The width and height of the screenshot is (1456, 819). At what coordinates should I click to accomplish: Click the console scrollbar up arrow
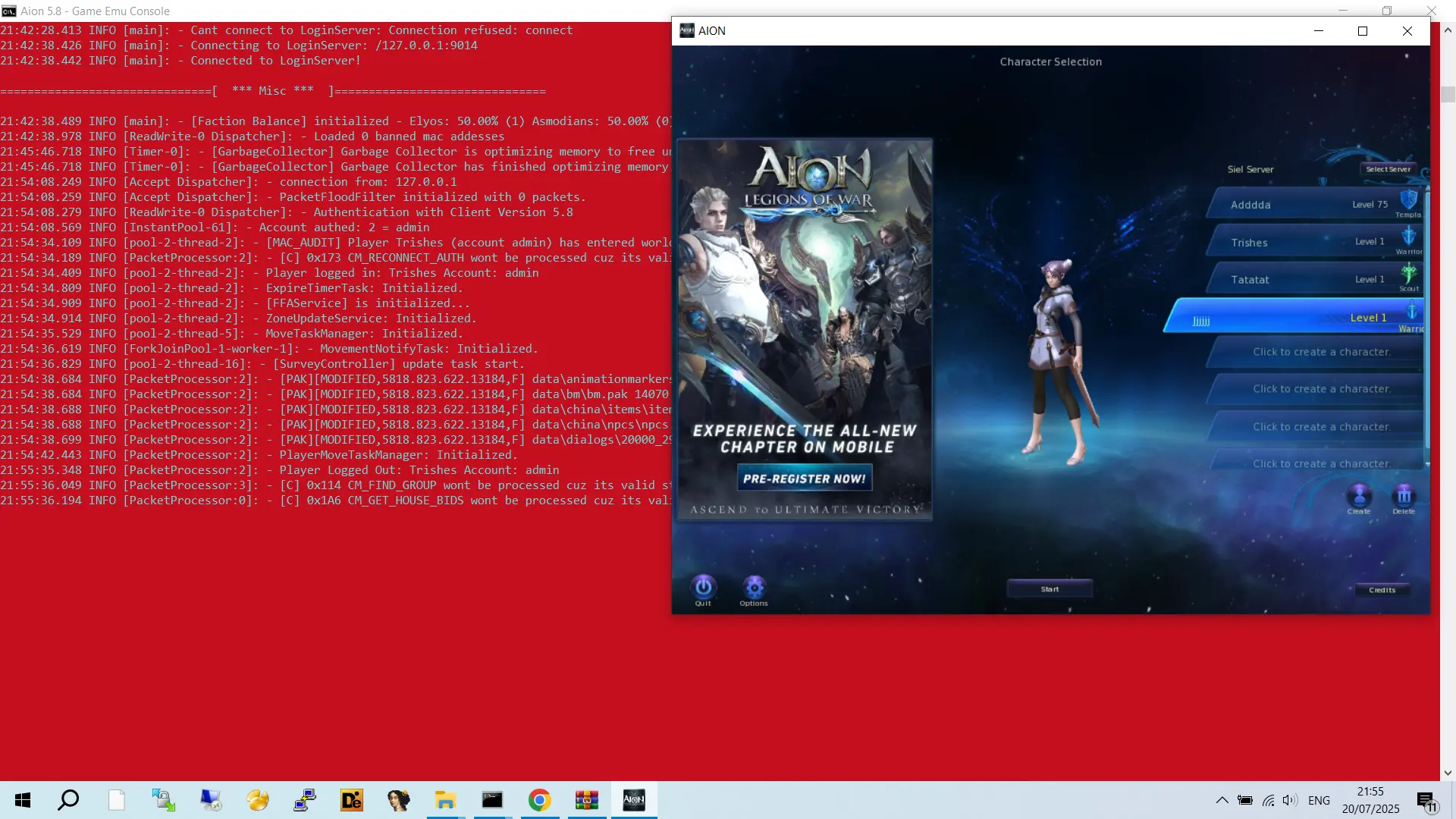point(1448,30)
